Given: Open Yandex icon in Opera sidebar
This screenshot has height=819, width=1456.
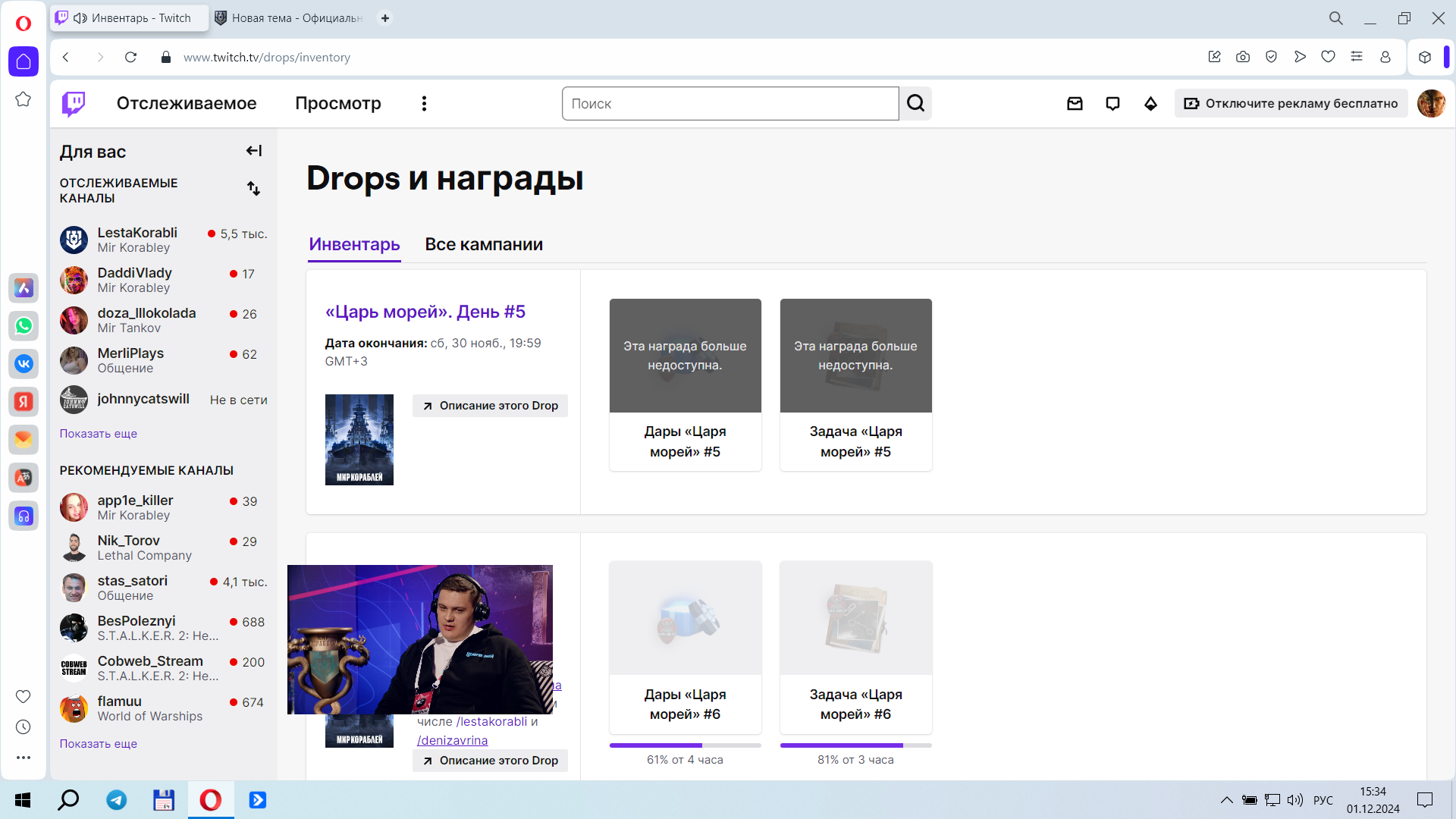Looking at the screenshot, I should [x=24, y=402].
